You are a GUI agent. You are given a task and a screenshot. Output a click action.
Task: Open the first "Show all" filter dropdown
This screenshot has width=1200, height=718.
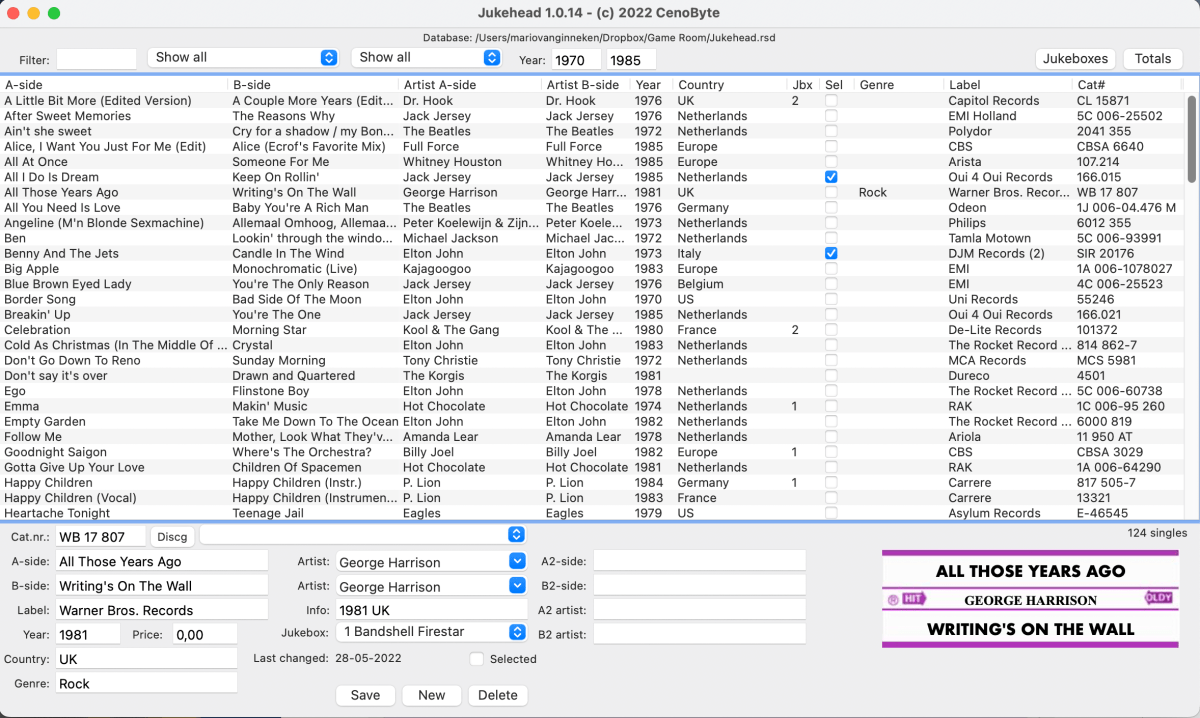coord(242,59)
